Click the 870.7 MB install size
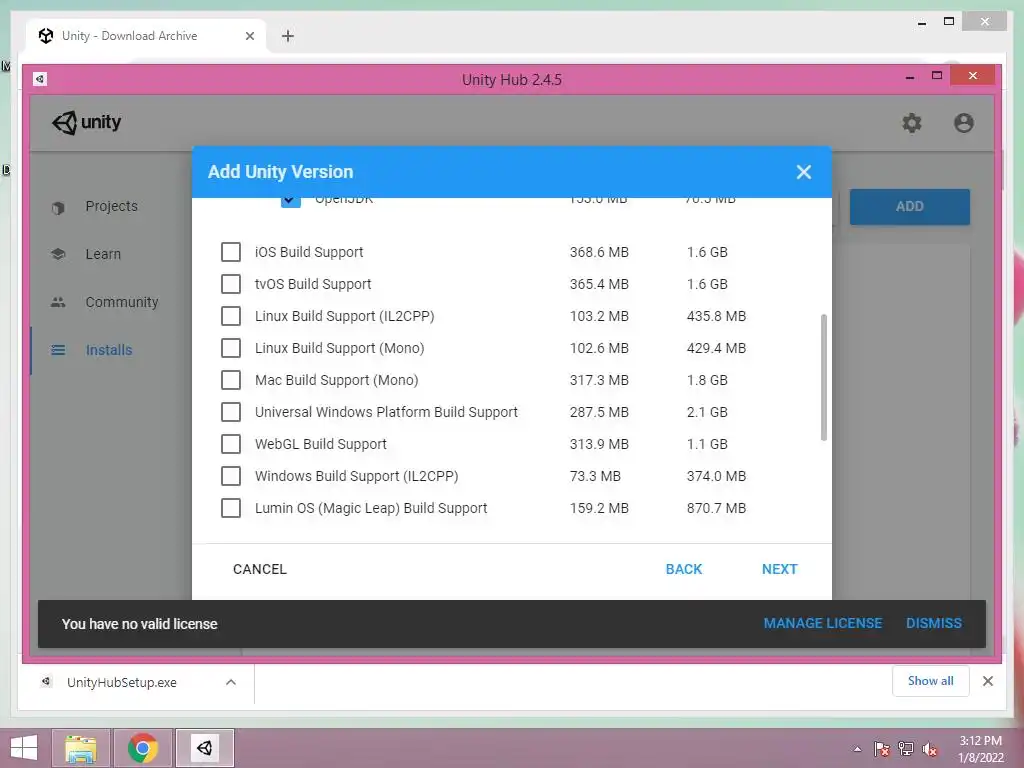Viewport: 1024px width, 768px height. (x=716, y=508)
